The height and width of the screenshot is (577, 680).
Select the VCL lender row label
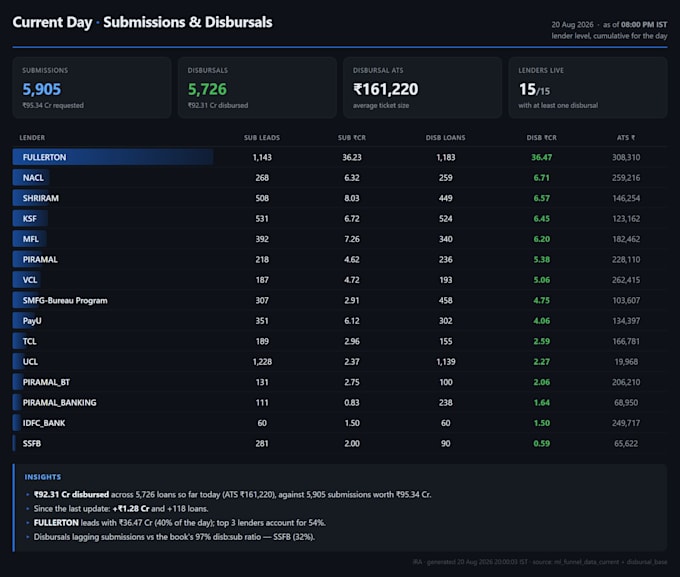coord(30,280)
